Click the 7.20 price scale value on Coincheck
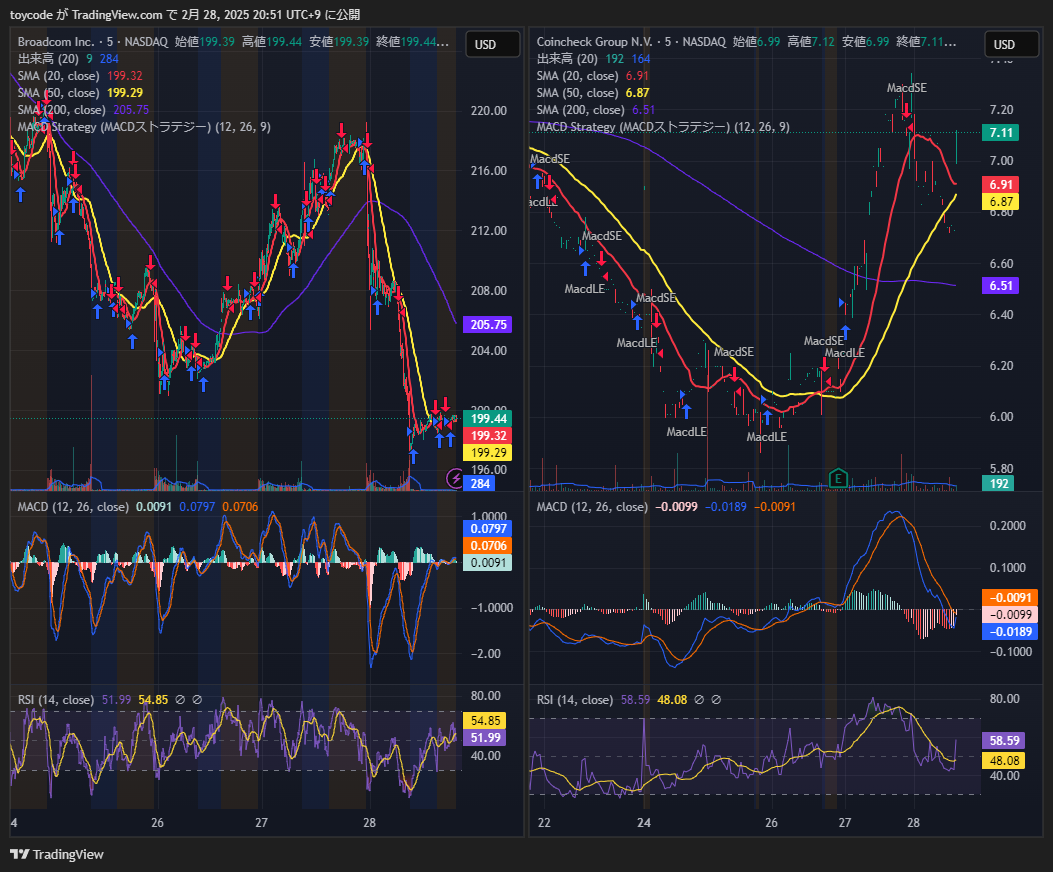1053x872 pixels. [x=1001, y=110]
